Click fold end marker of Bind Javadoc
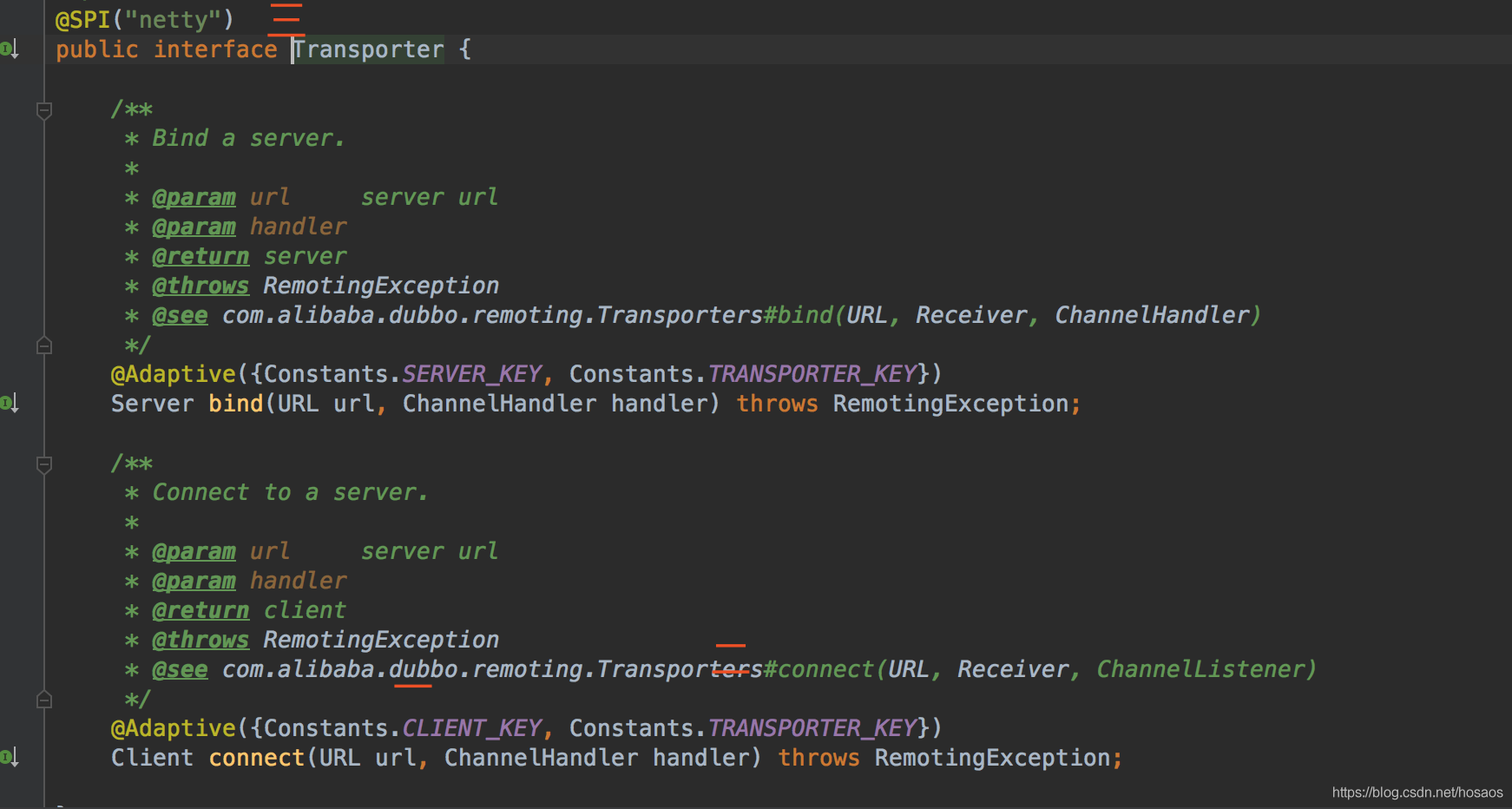This screenshot has width=1512, height=809. click(44, 345)
